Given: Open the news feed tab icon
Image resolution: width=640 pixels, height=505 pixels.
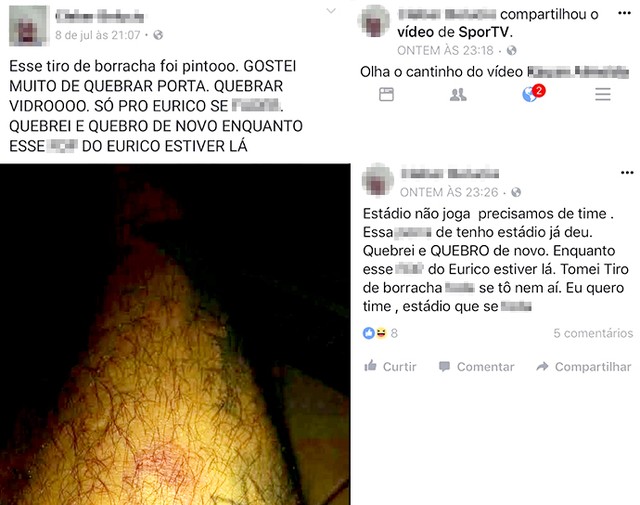Looking at the screenshot, I should 386,94.
